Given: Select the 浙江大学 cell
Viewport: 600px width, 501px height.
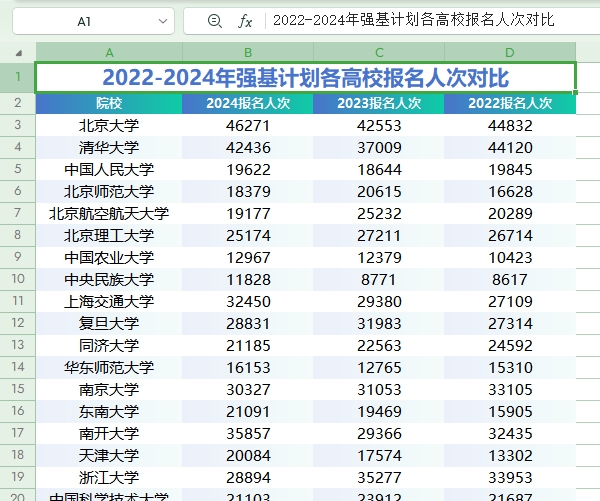Looking at the screenshot, I should coord(109,478).
